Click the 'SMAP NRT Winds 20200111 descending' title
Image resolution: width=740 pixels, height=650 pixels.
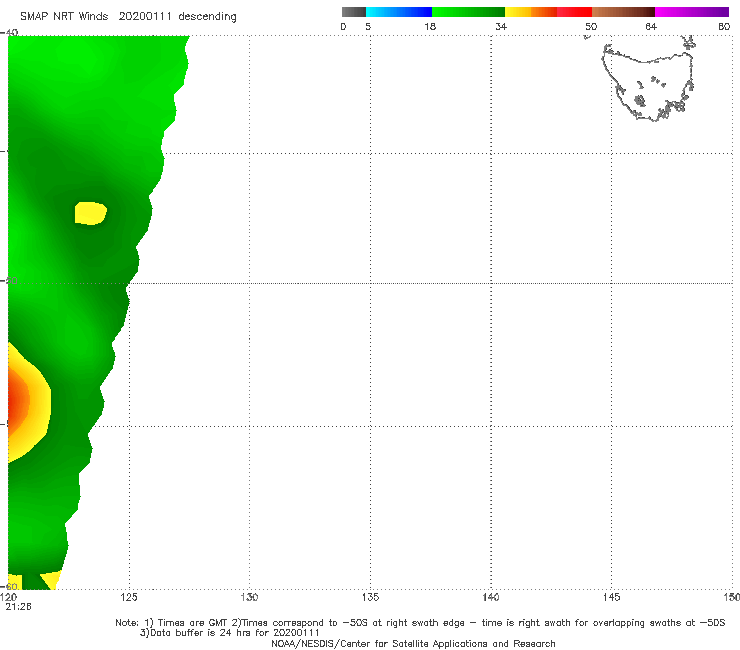[128, 17]
